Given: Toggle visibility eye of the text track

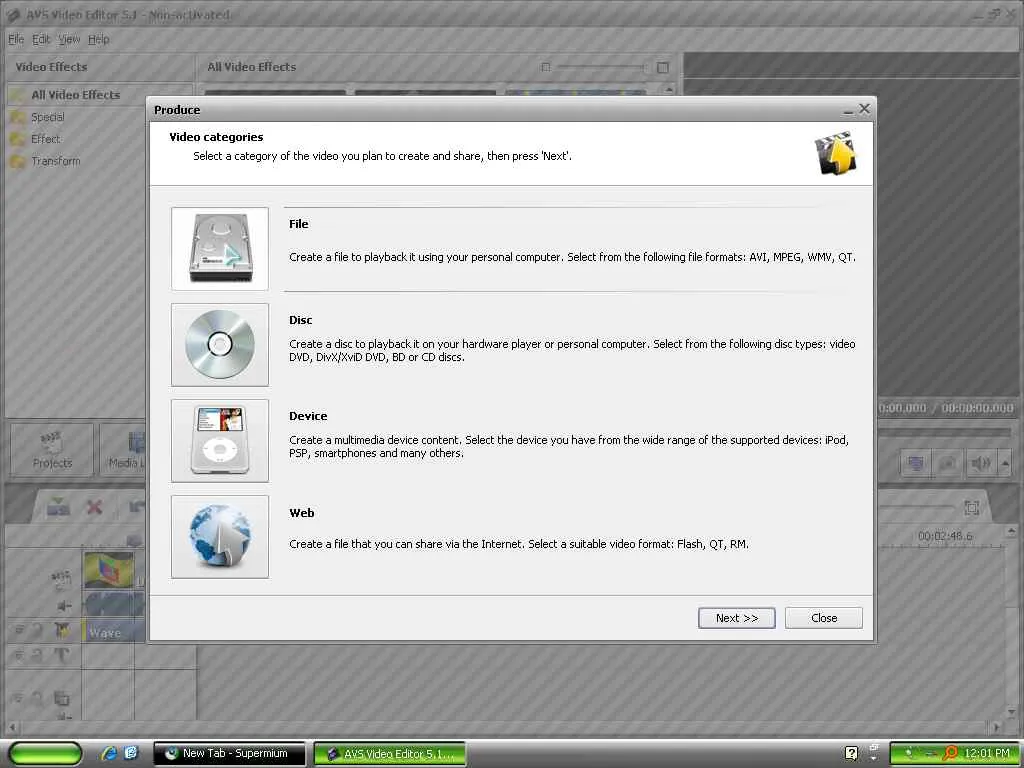Looking at the screenshot, I should 19,655.
